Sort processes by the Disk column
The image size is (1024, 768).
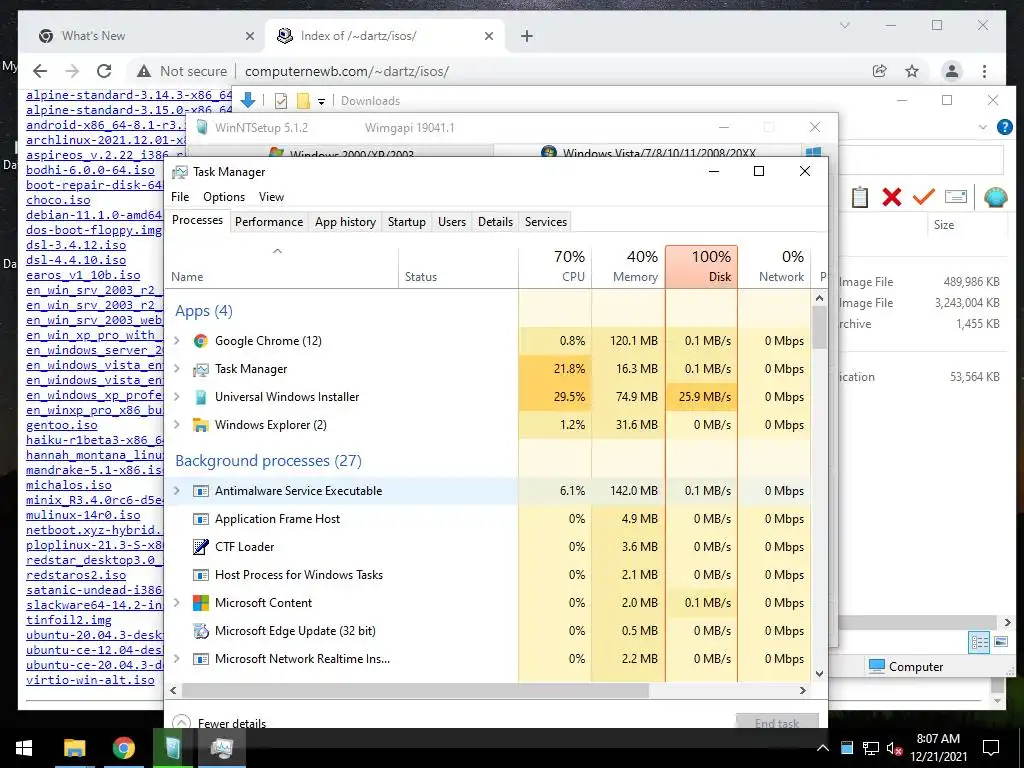(x=701, y=266)
